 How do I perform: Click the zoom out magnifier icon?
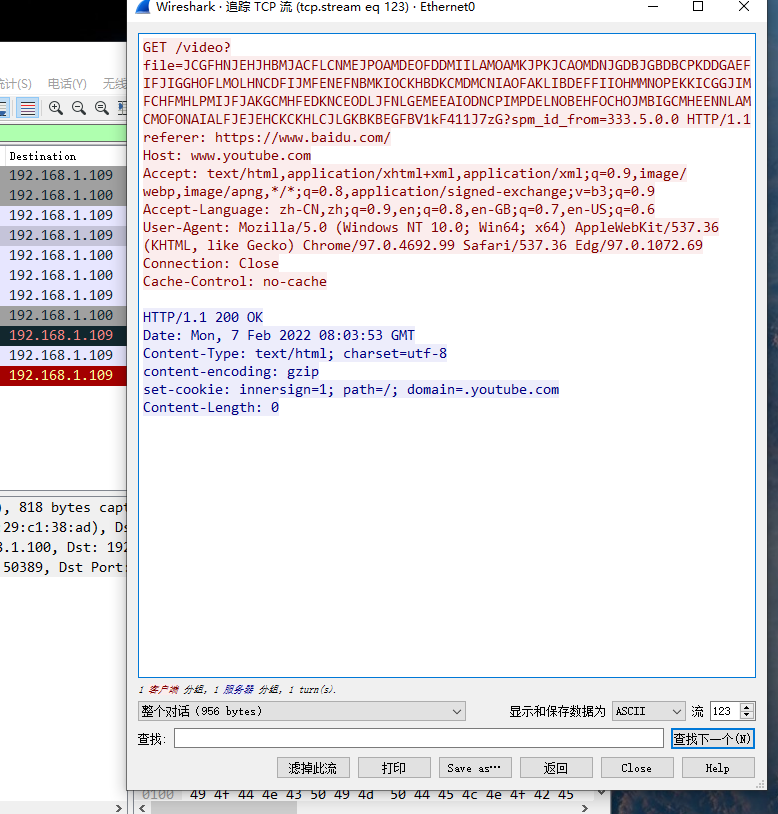tap(79, 108)
